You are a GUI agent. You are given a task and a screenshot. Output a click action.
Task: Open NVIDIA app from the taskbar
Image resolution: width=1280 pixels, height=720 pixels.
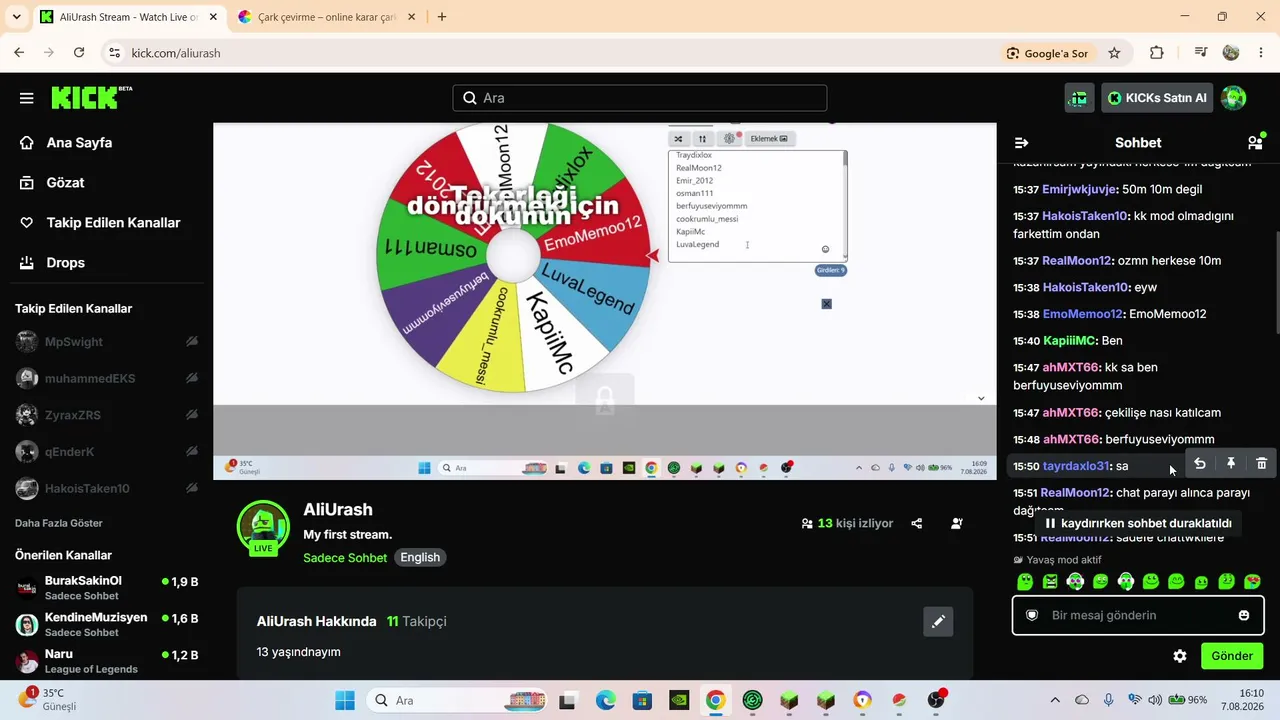coord(679,700)
